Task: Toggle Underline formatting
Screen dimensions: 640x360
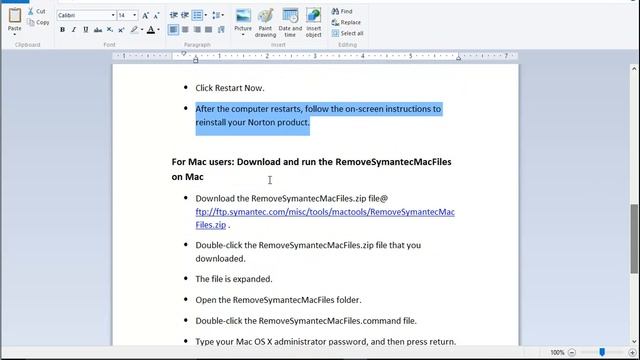Action: (x=86, y=29)
